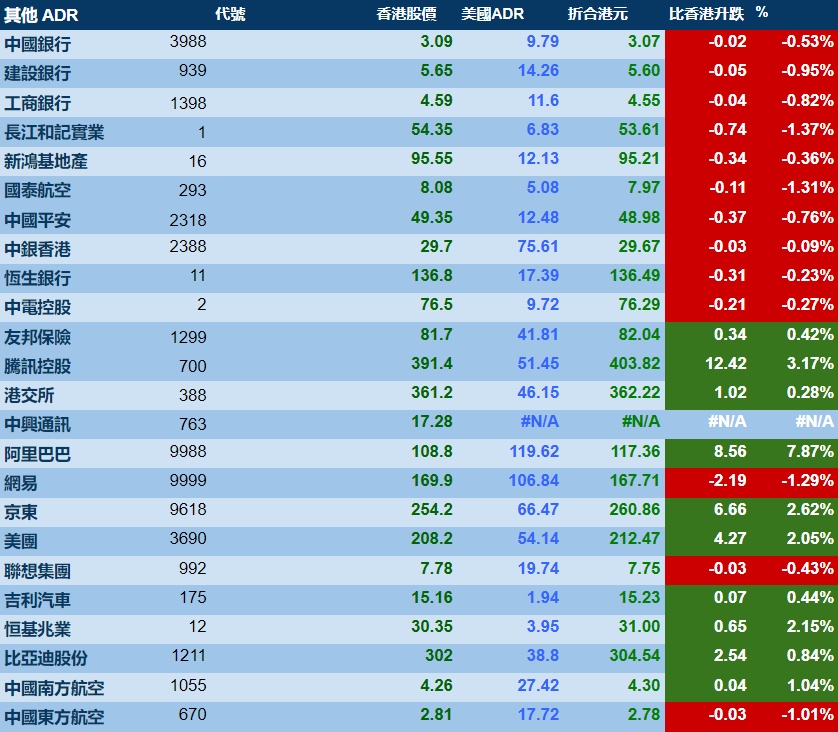Select the 國泰航空 row name
The image size is (838, 732).
(x=37, y=190)
